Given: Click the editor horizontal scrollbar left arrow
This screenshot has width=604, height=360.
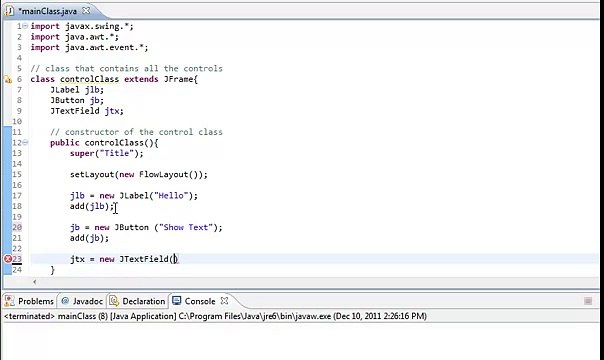Looking at the screenshot, I should 35,282.
